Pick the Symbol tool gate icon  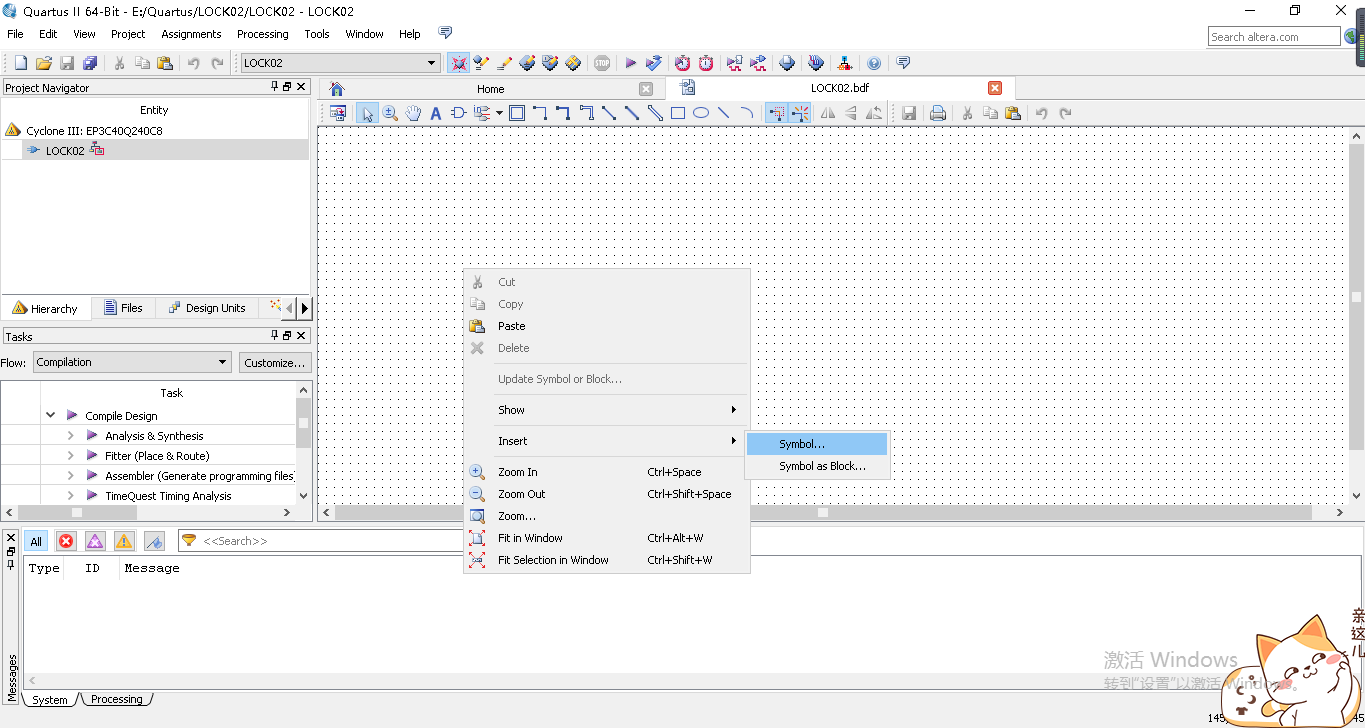[x=459, y=113]
